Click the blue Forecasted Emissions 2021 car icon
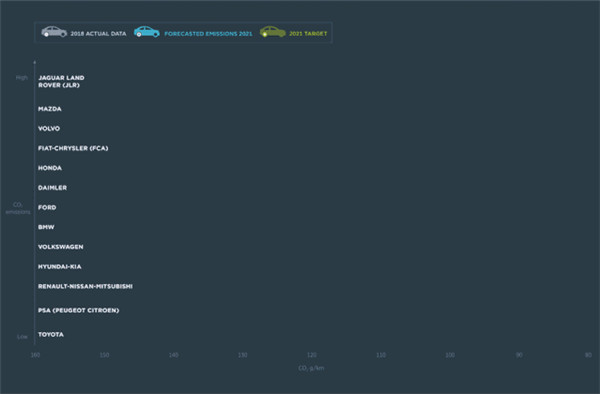Screen dimensions: 600x394 tap(147, 32)
